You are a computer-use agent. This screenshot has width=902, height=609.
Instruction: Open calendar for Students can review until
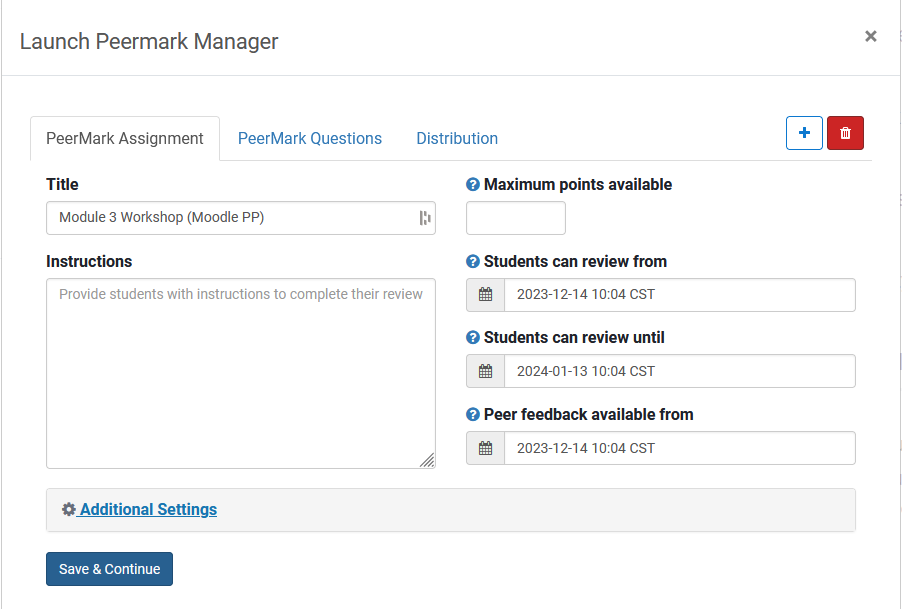(x=486, y=371)
